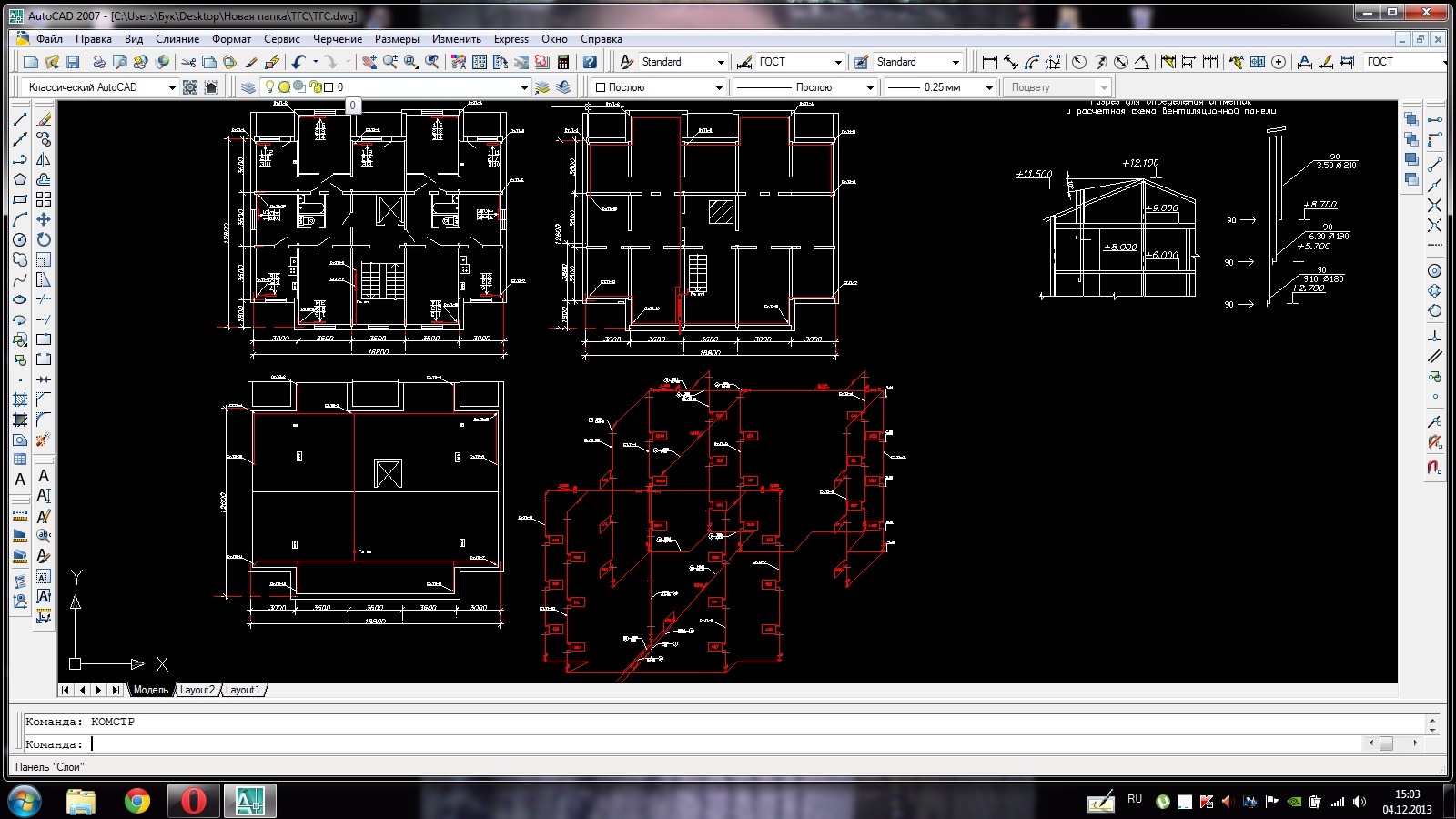The height and width of the screenshot is (819, 1456).
Task: Save the drawing with the floppy disk icon
Action: point(73,62)
